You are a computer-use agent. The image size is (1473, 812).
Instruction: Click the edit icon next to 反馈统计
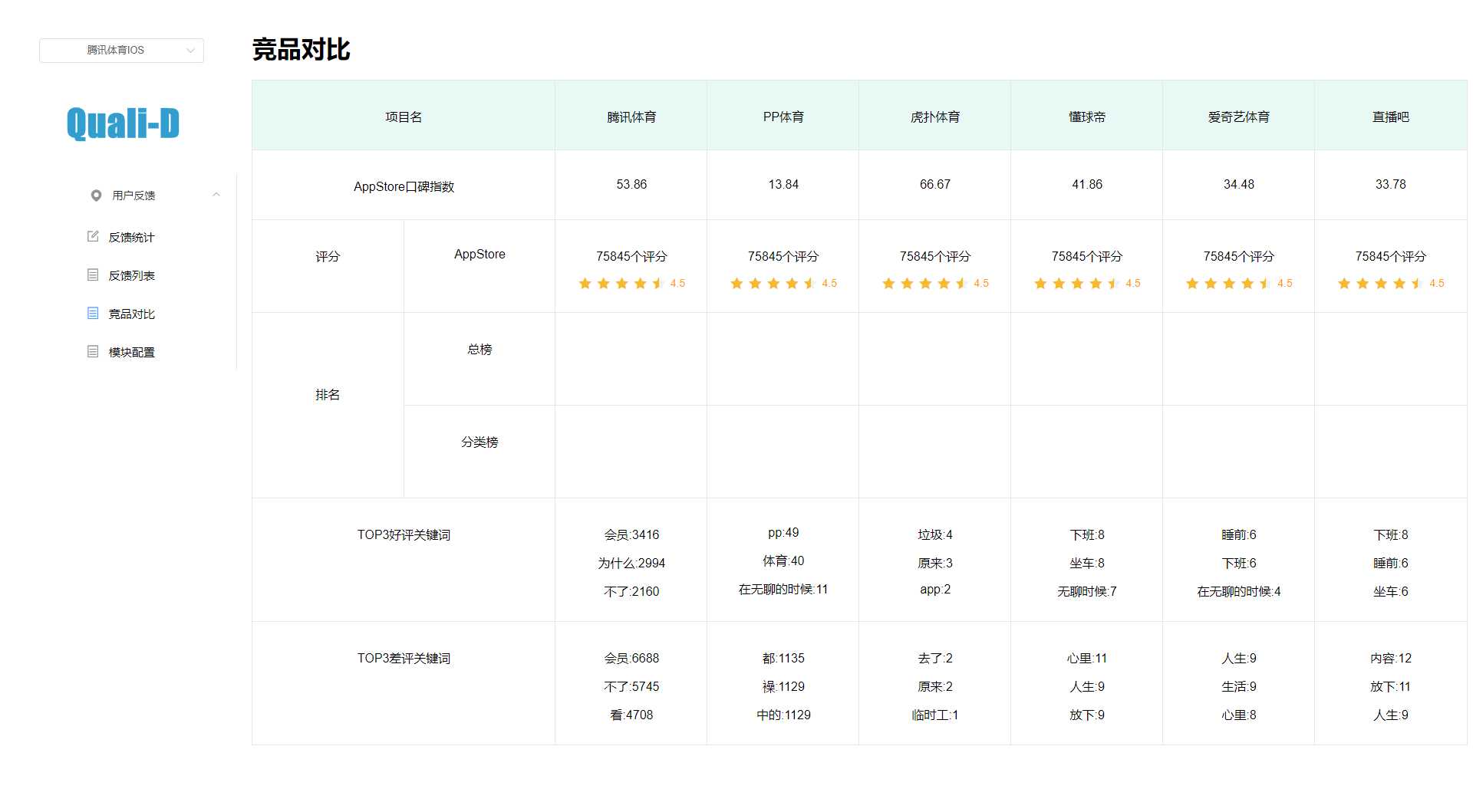(93, 236)
